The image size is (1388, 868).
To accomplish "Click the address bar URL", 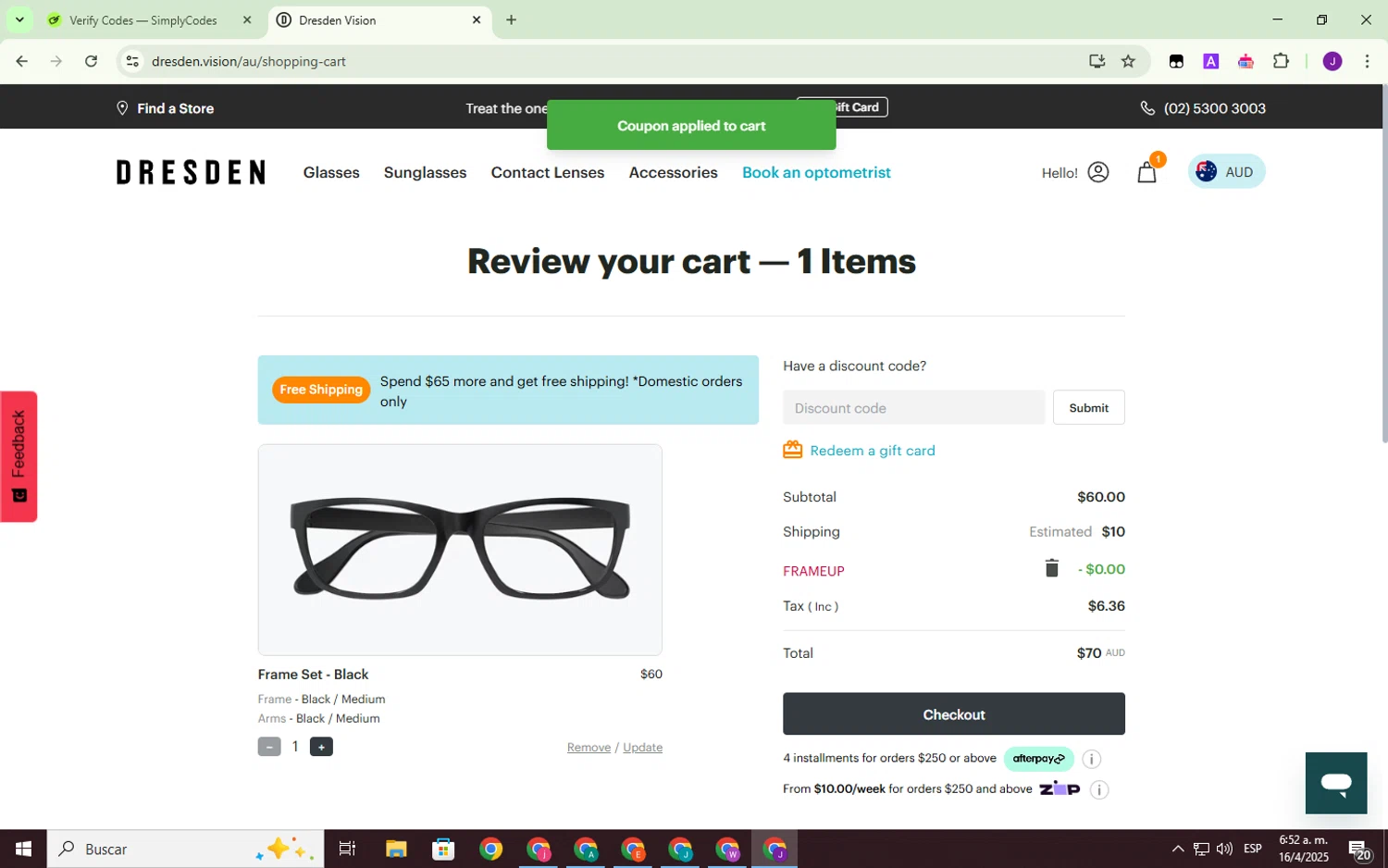I will 249,61.
